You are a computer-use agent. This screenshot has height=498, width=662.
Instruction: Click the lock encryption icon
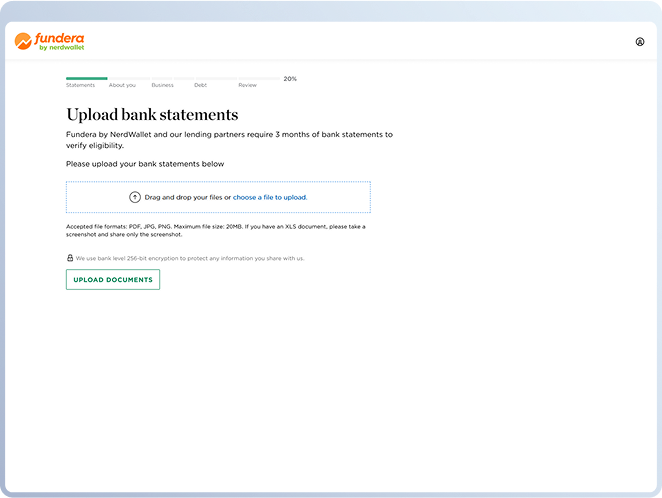(70, 258)
